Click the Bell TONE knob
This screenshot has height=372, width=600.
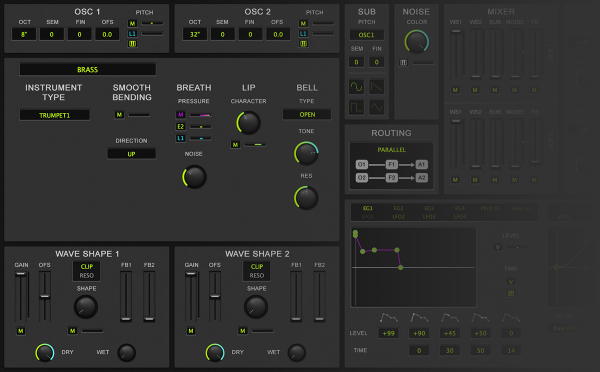306,153
